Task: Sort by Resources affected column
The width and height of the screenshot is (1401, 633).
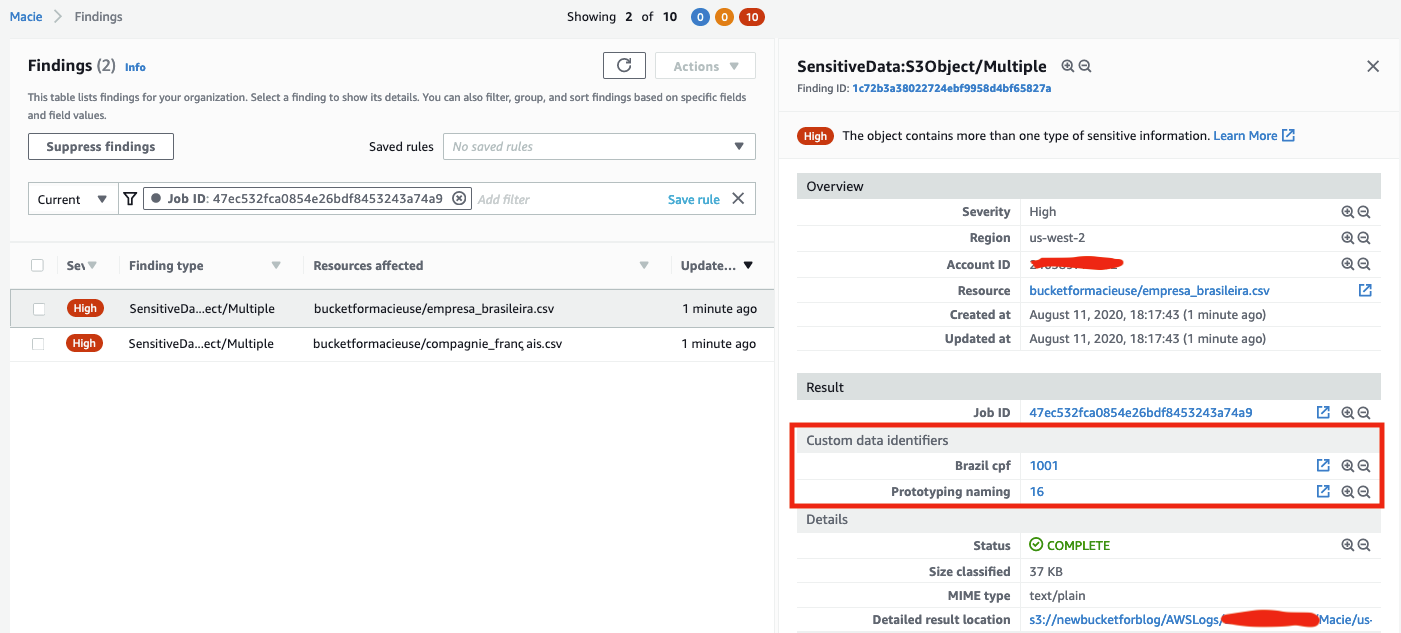Action: point(645,265)
